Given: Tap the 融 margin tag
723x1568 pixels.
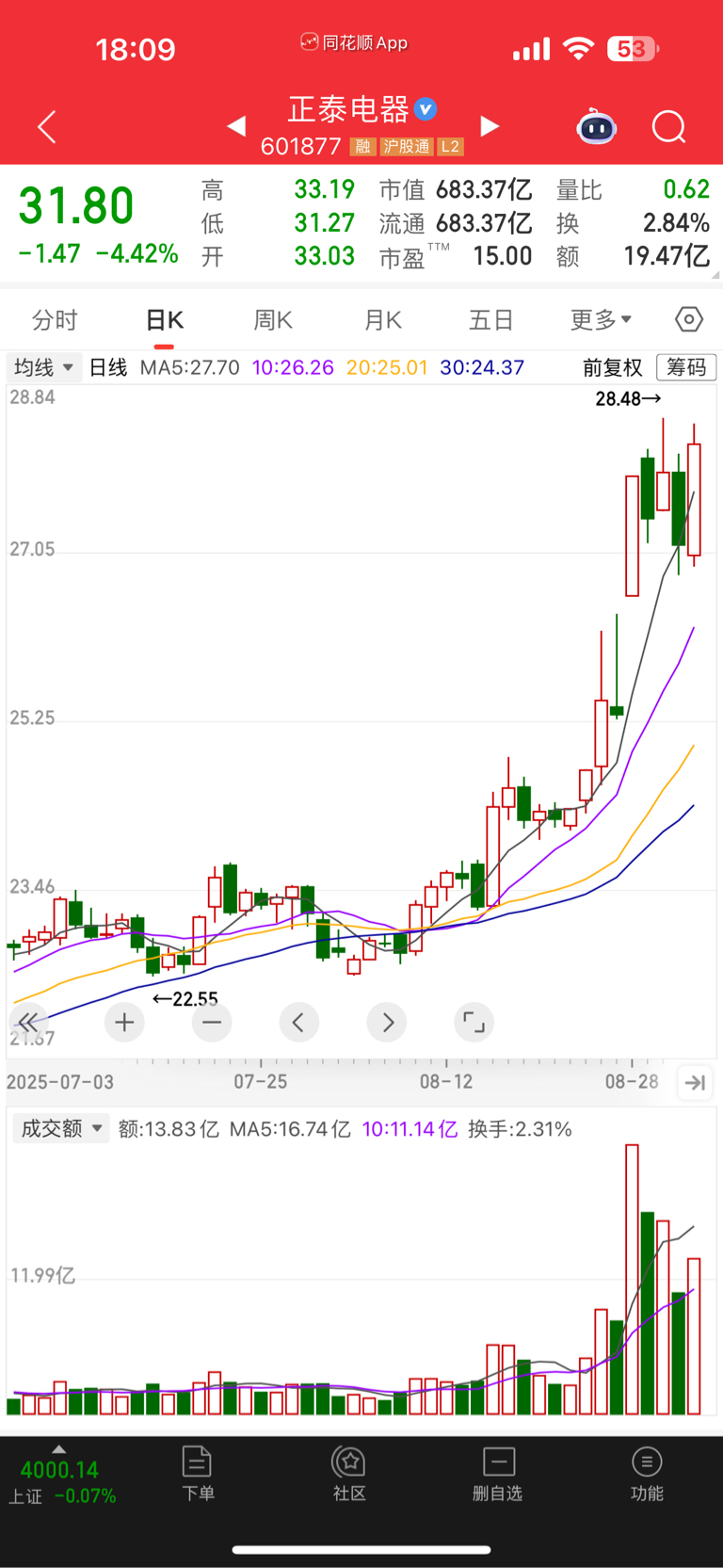Looking at the screenshot, I should [x=362, y=146].
